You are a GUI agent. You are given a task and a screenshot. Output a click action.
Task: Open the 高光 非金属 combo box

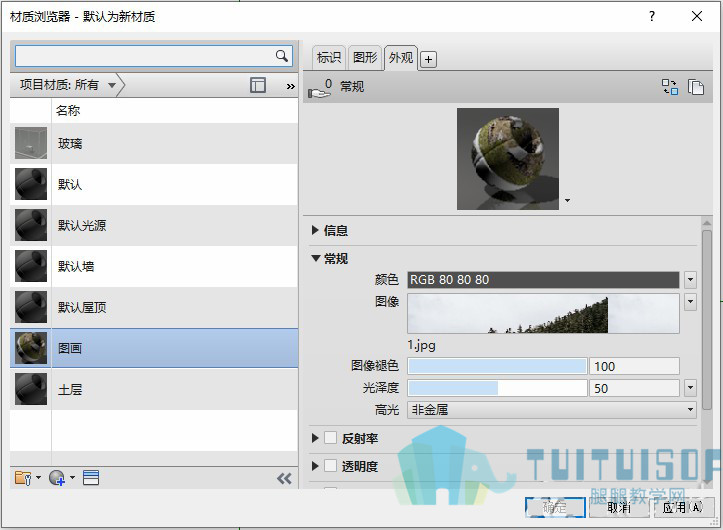[551, 410]
